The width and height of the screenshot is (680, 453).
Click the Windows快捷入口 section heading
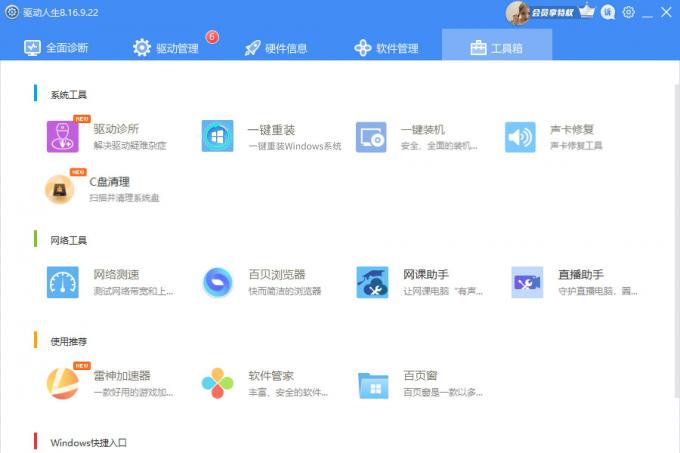pos(89,443)
